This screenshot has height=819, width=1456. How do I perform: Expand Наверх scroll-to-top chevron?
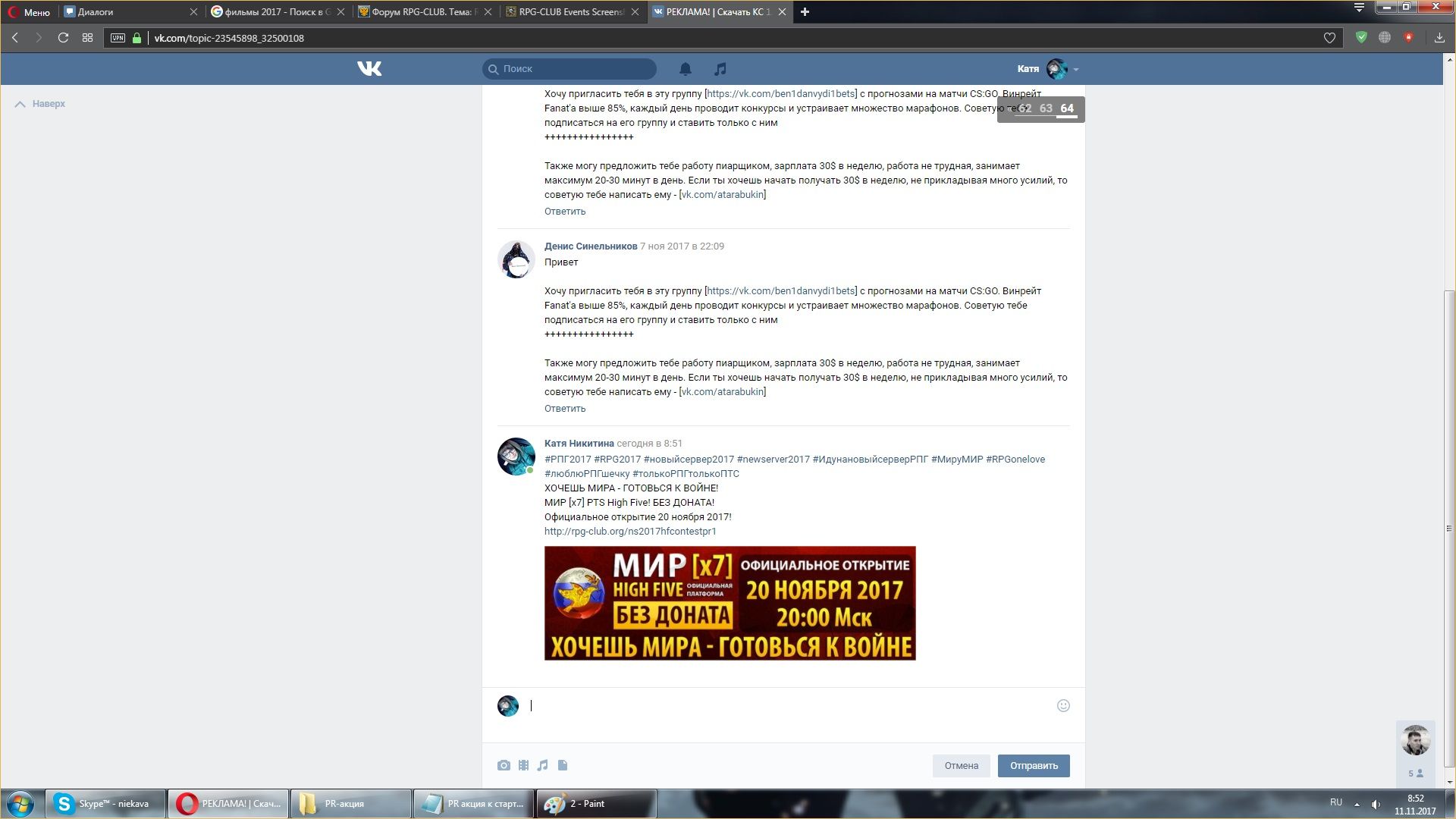pyautogui.click(x=20, y=104)
